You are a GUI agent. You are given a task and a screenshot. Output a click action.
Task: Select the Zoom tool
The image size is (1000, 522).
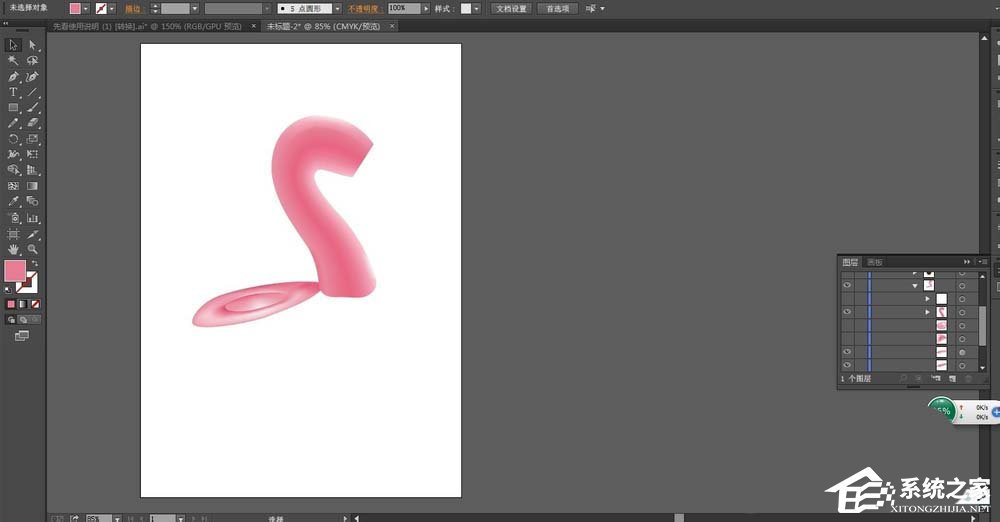click(x=32, y=248)
